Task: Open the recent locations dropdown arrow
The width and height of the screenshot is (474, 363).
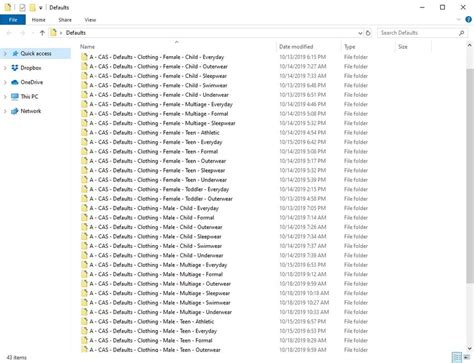Action: click(32, 33)
